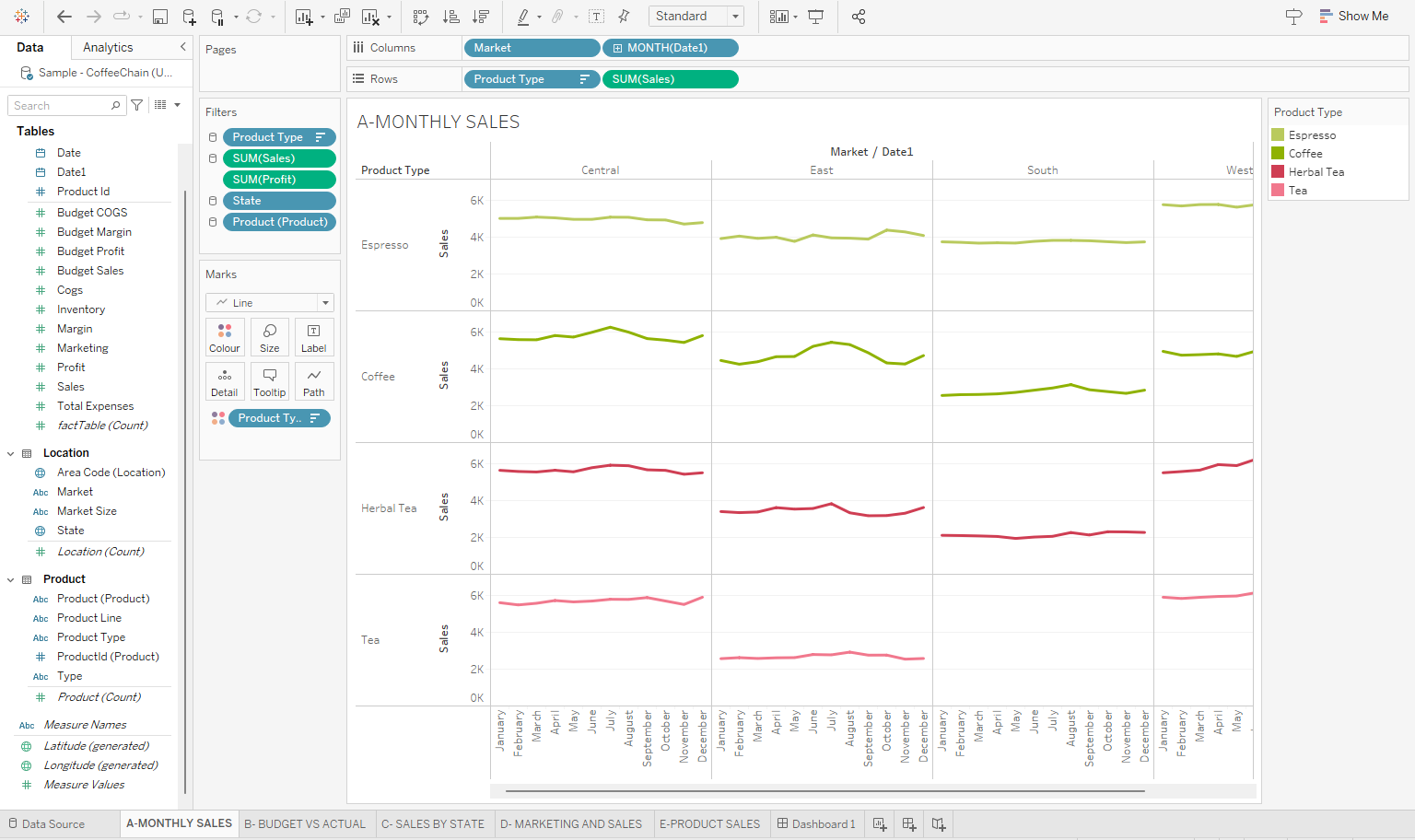The height and width of the screenshot is (840, 1415).
Task: Open highlight dropdown arrow
Action: pyautogui.click(x=539, y=17)
